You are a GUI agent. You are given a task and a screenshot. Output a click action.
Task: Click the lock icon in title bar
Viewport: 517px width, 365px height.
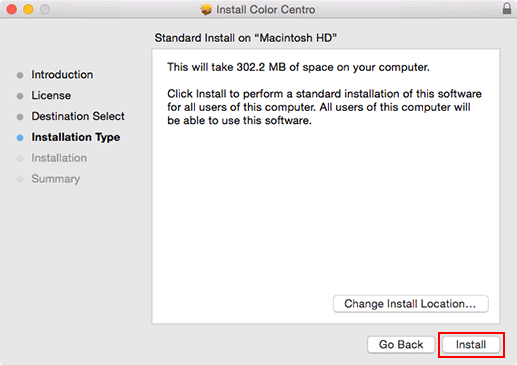[x=507, y=9]
